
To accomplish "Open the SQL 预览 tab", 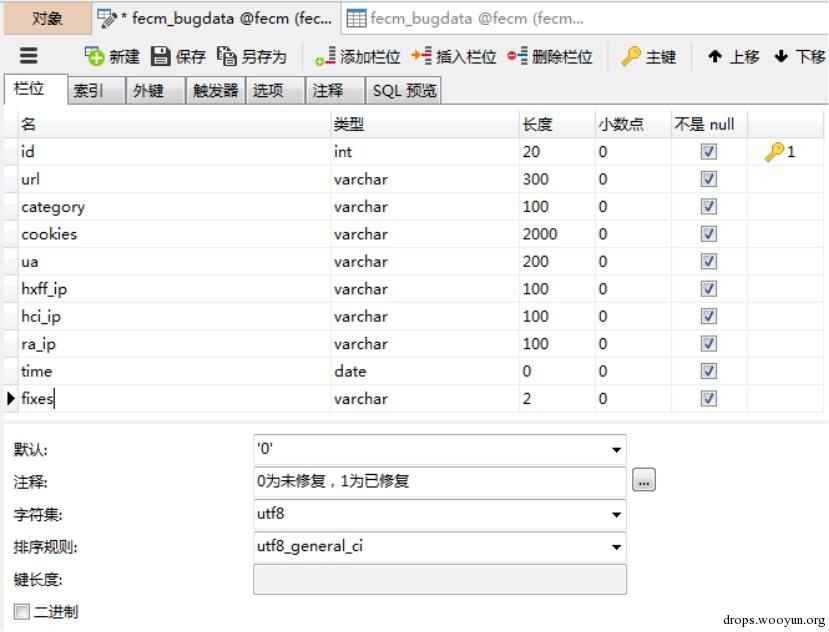I will pos(403,90).
